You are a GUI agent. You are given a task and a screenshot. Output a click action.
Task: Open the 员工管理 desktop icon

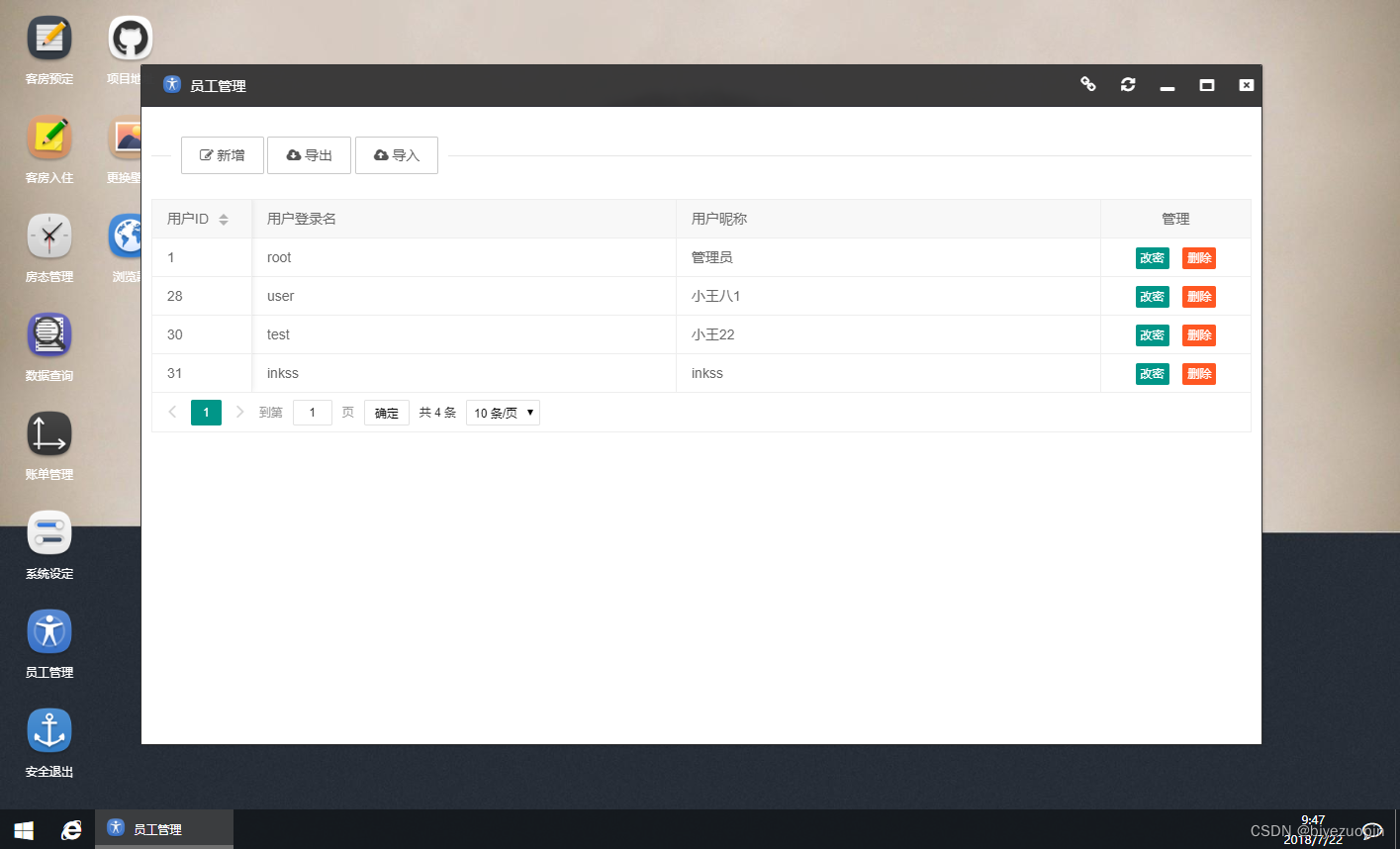(x=49, y=631)
